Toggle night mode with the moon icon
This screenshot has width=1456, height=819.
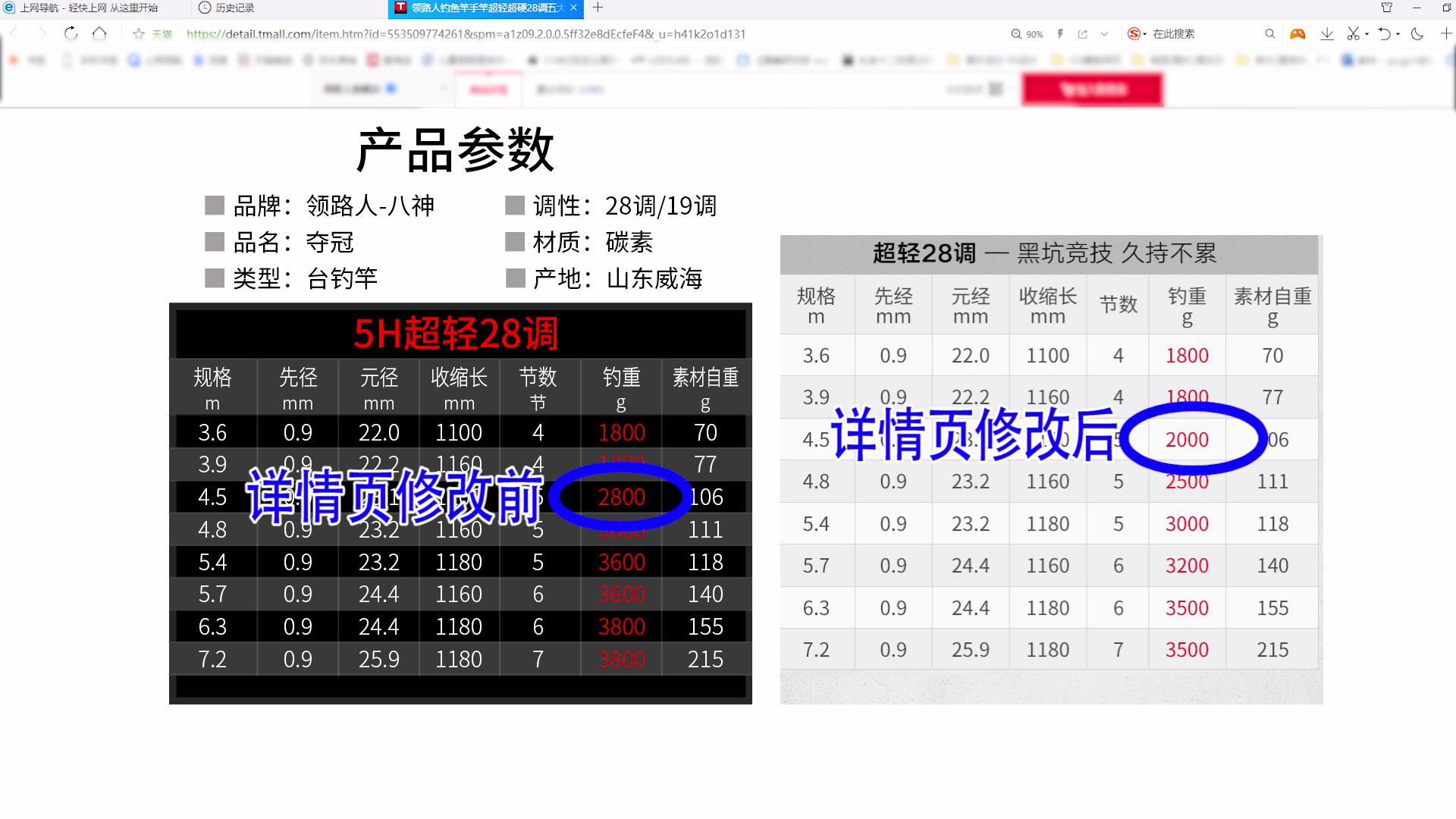click(x=1417, y=33)
